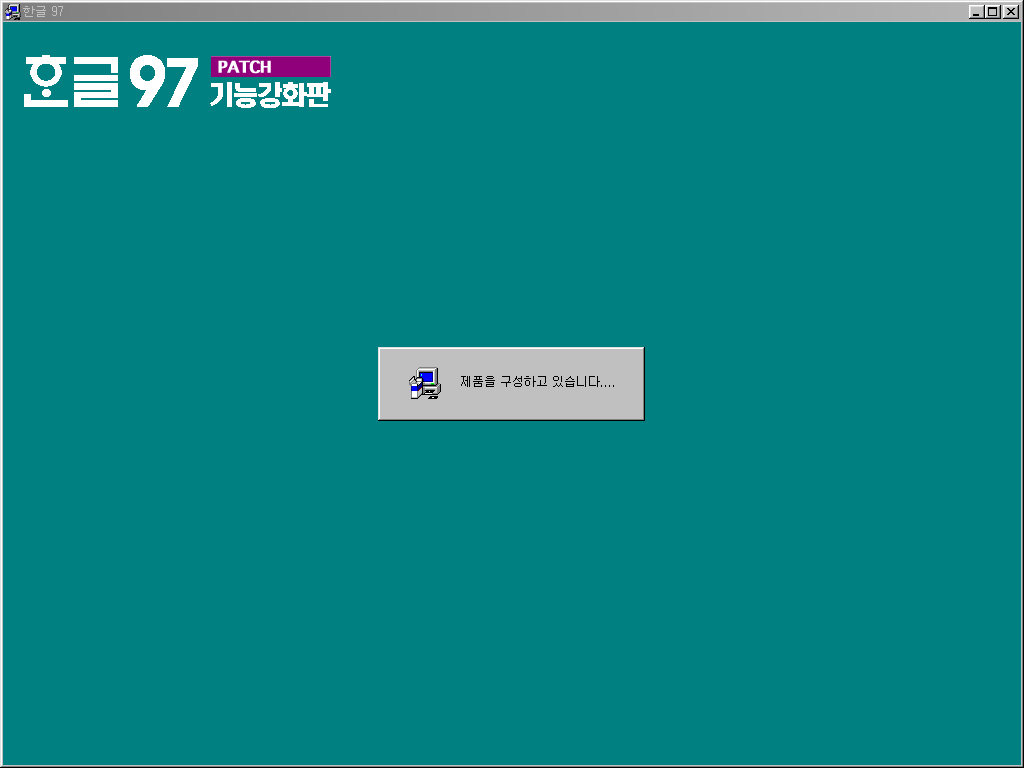
Task: Click the setup icon in the title bar
Action: [x=12, y=12]
